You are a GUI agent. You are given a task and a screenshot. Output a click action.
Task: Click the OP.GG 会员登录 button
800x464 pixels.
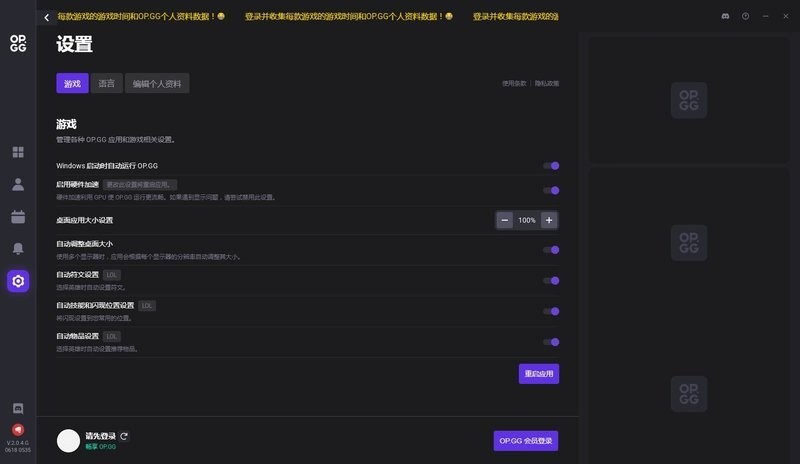click(526, 441)
